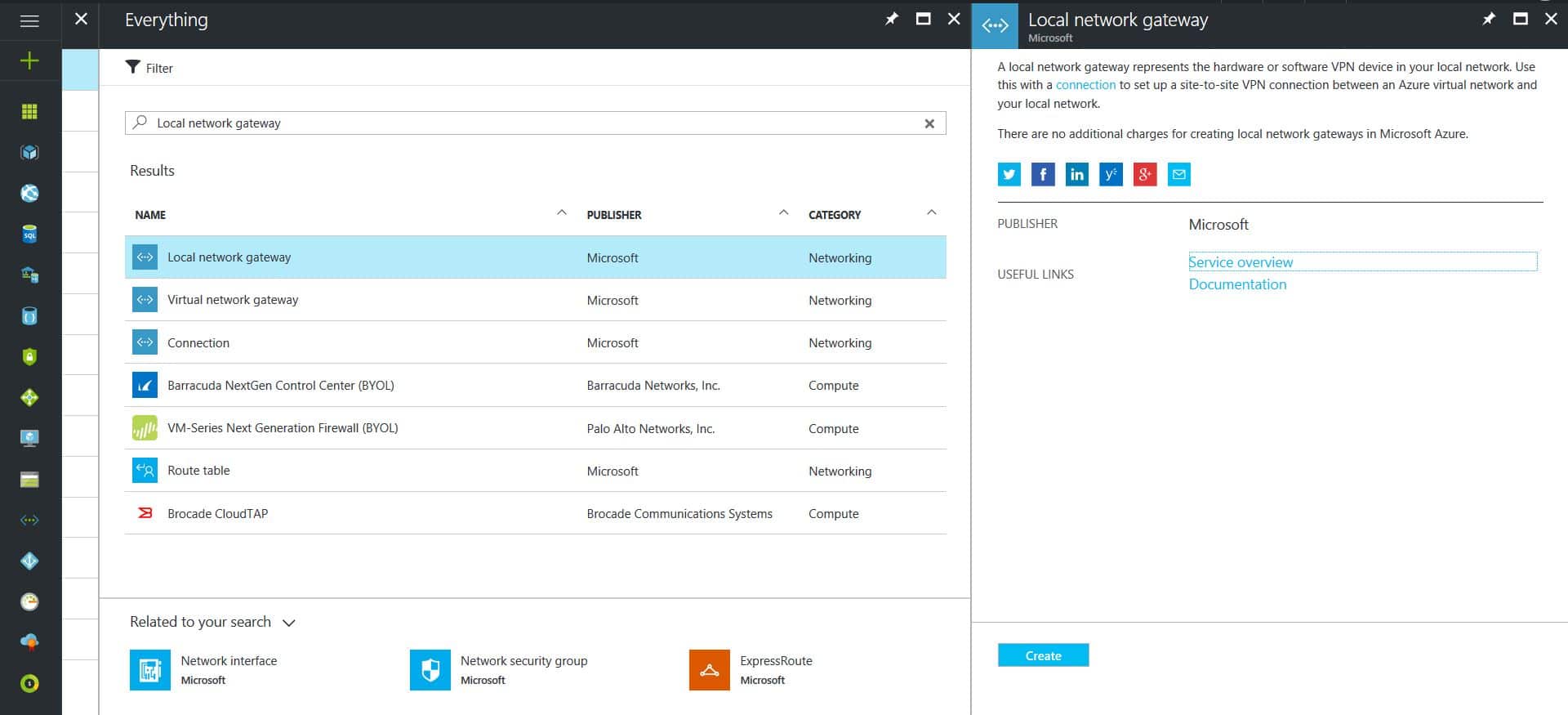1568x715 pixels.
Task: Share on Yammer
Action: pyautogui.click(x=1111, y=174)
